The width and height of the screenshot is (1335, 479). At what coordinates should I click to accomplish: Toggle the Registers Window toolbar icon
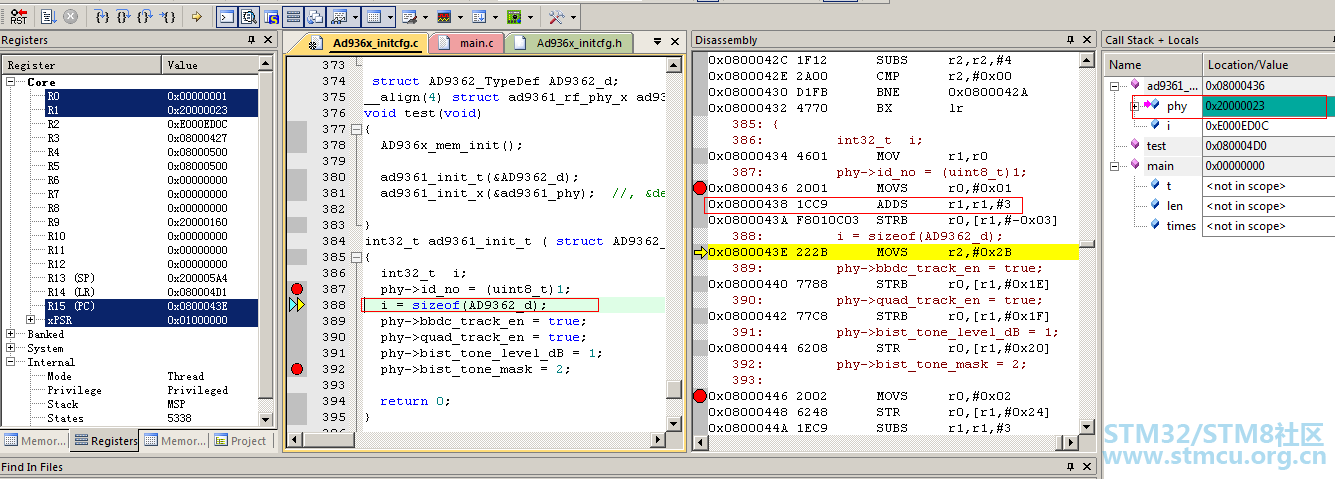tap(293, 17)
